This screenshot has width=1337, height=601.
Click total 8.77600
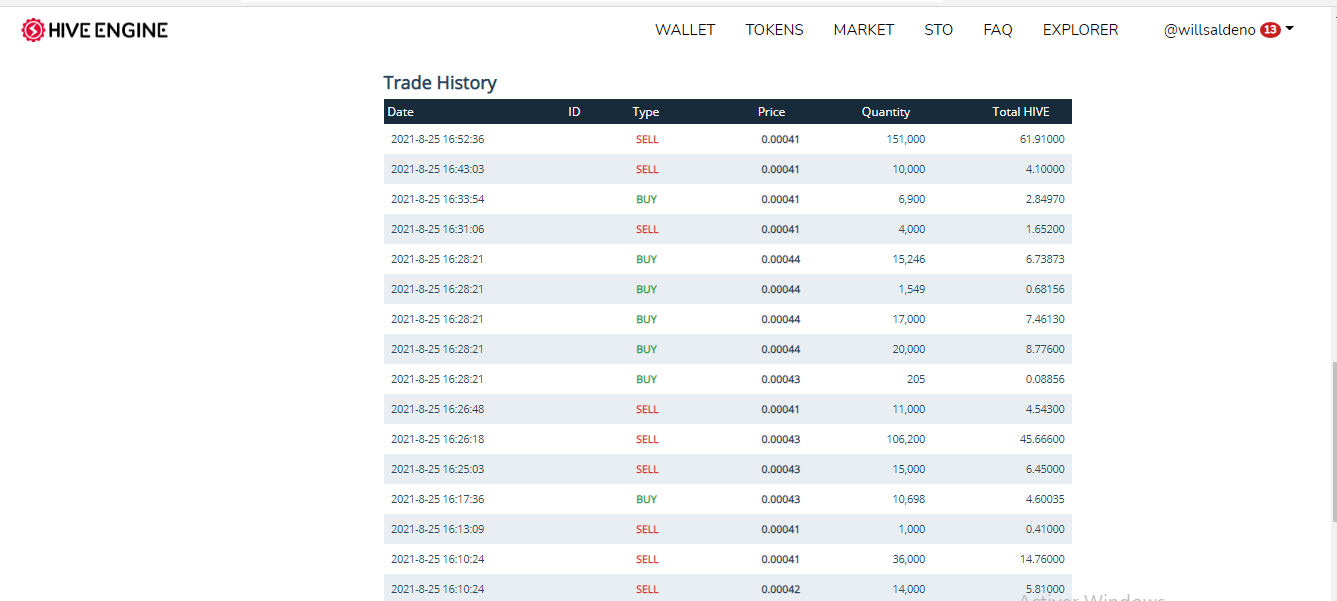(1045, 349)
